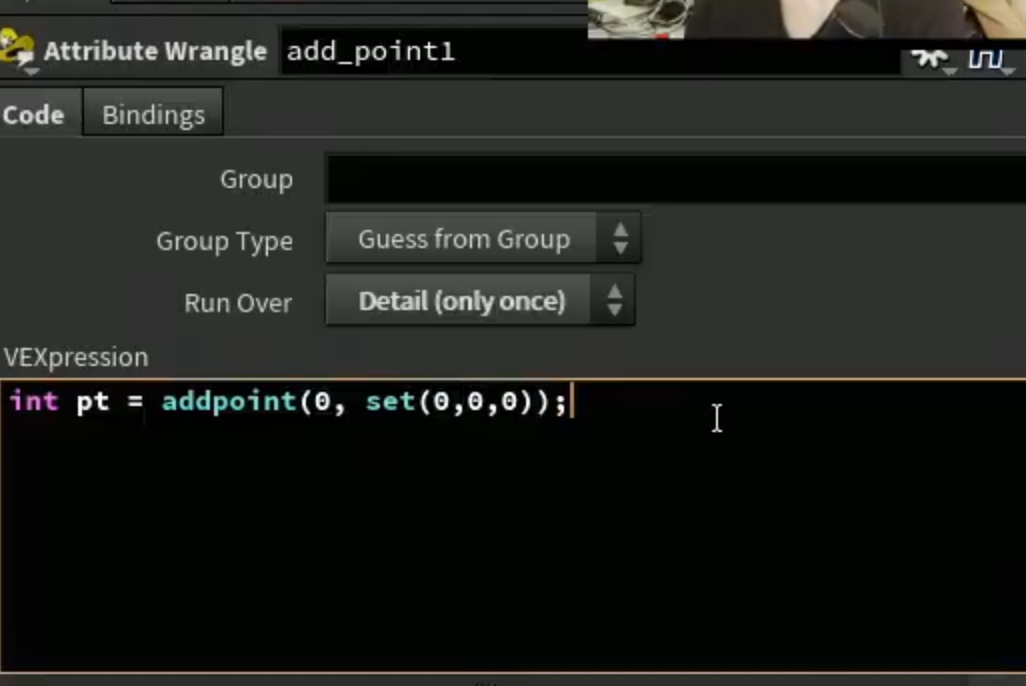Focus the Group input field
The width and height of the screenshot is (1026, 686).
click(x=675, y=179)
